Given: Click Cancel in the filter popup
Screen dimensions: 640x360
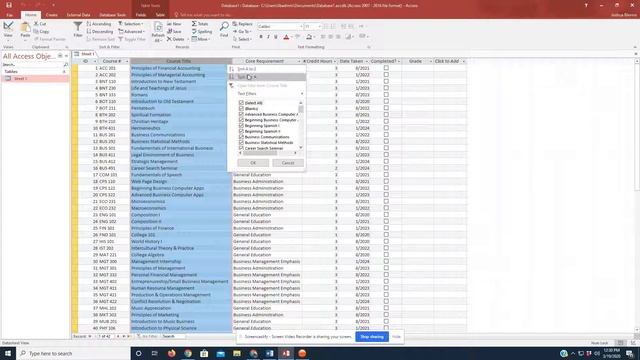Looking at the screenshot, I should click(x=288, y=163).
